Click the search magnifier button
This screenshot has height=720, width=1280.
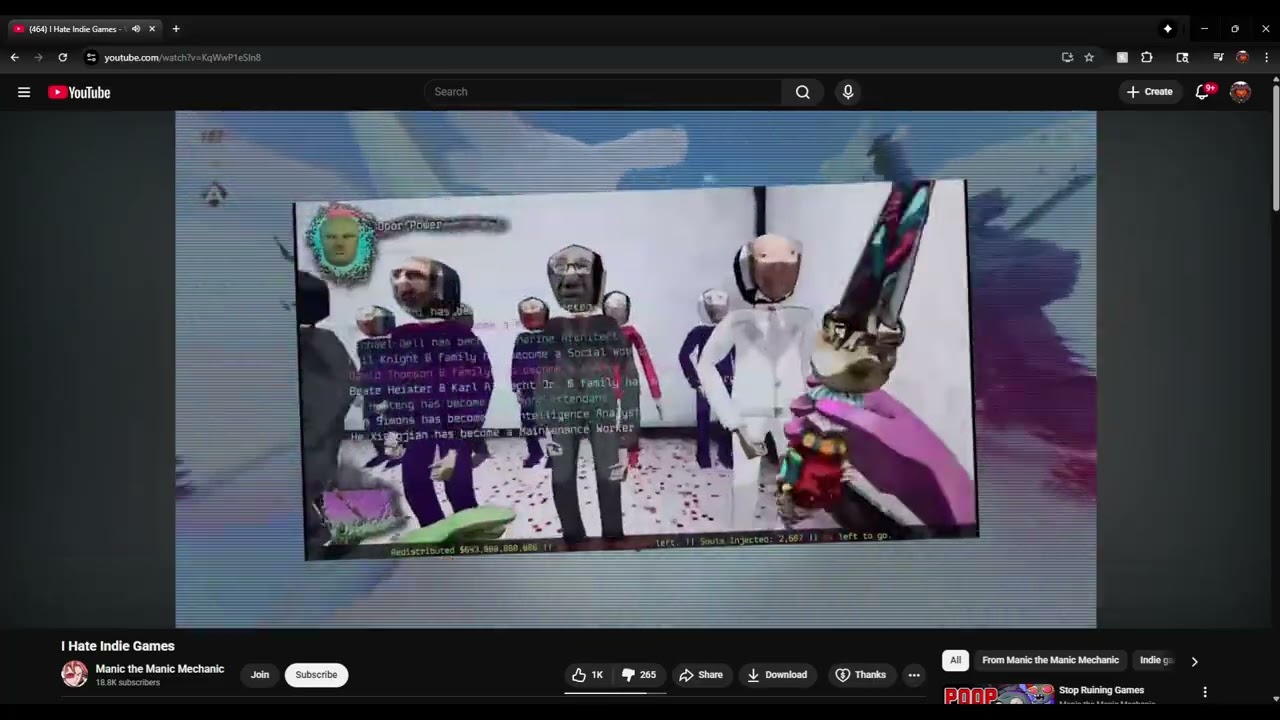point(802,92)
